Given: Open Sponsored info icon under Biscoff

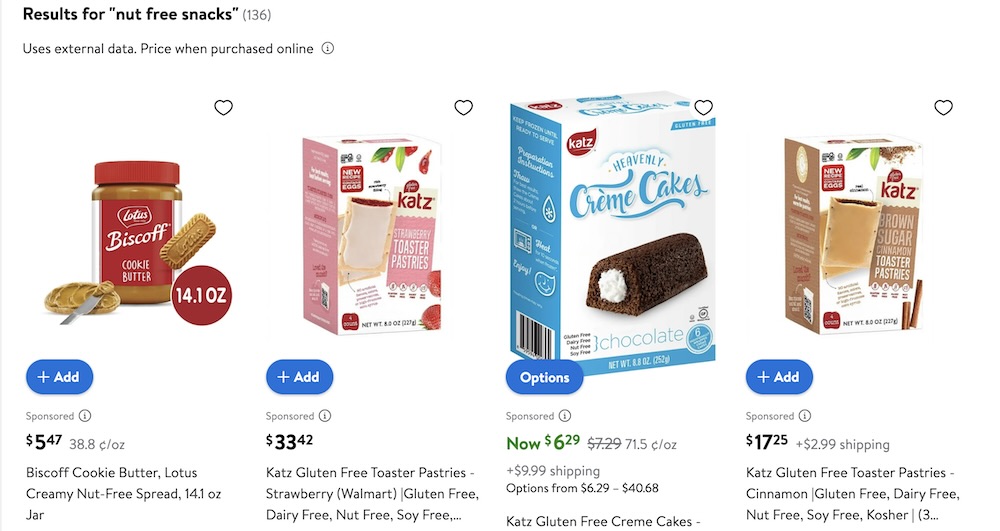Looking at the screenshot, I should (85, 416).
